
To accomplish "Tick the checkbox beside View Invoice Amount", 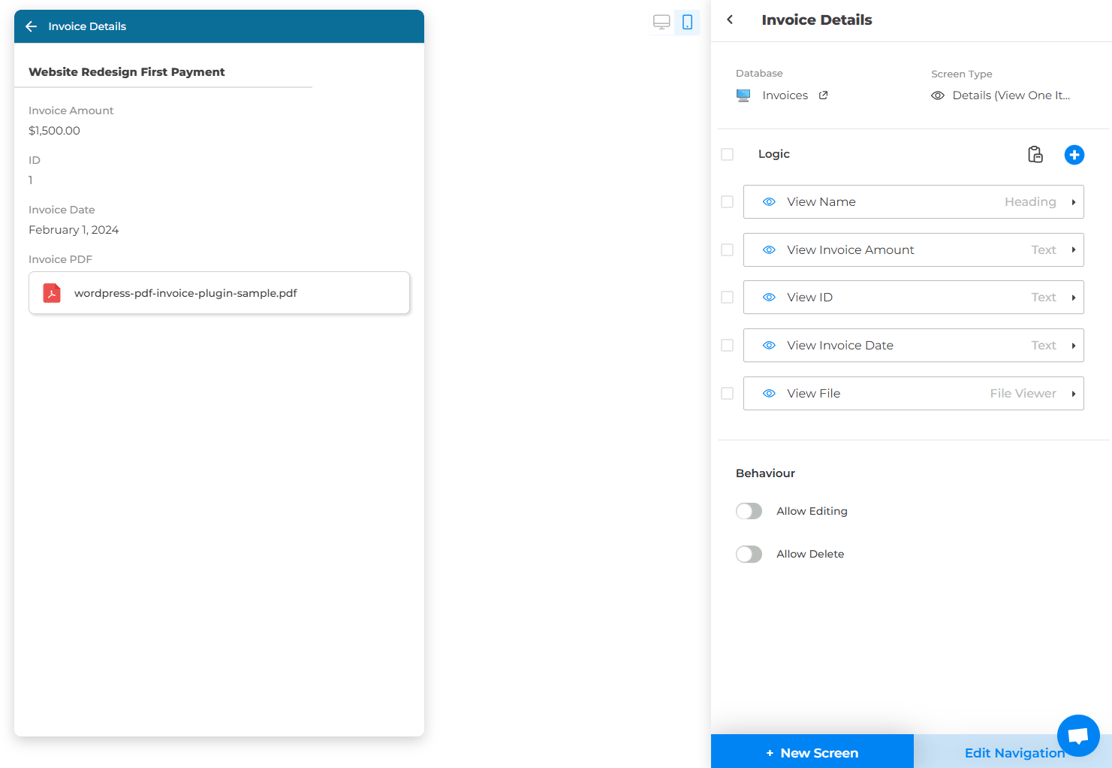I will (727, 250).
